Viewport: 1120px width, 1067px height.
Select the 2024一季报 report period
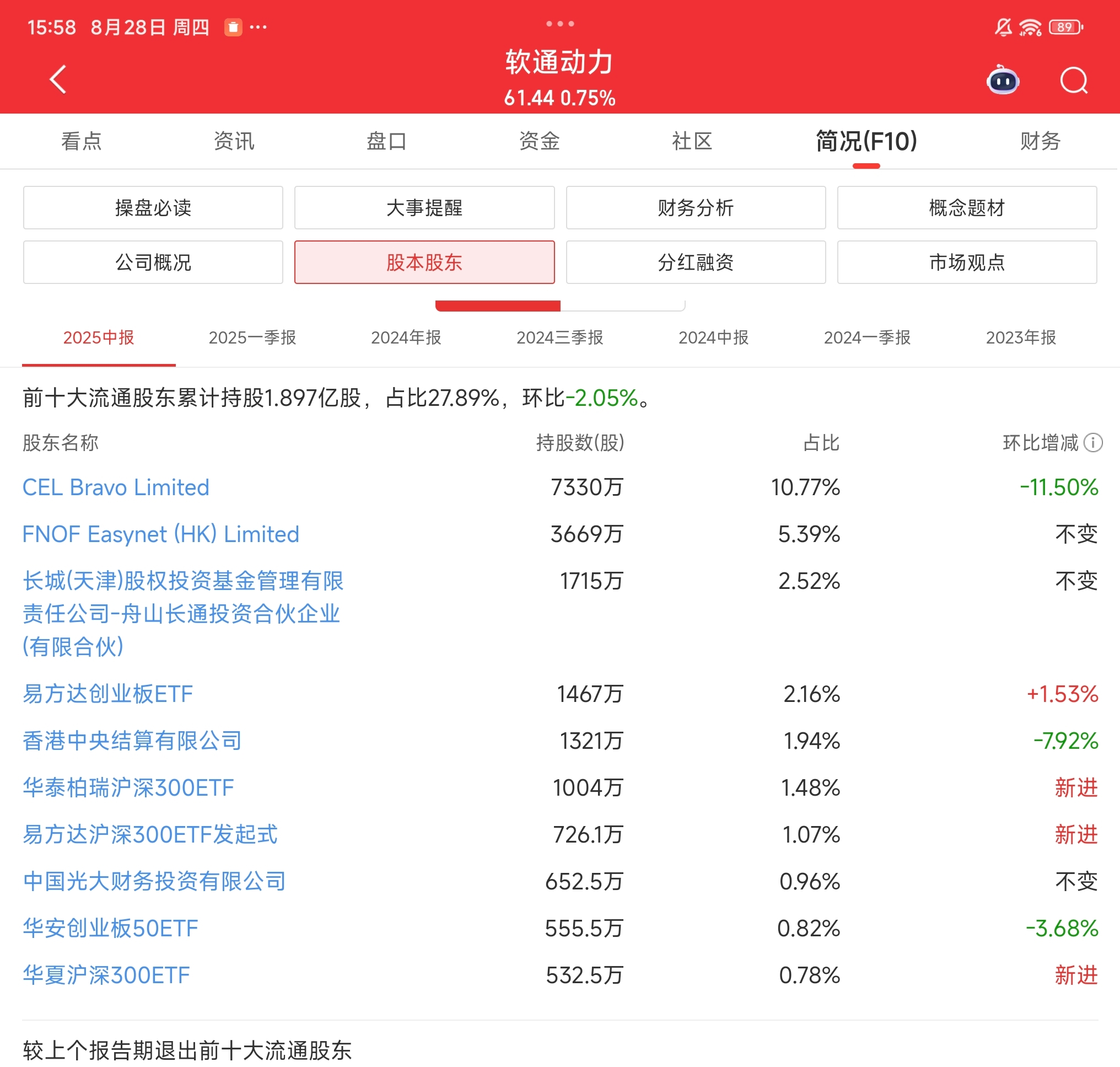[867, 337]
